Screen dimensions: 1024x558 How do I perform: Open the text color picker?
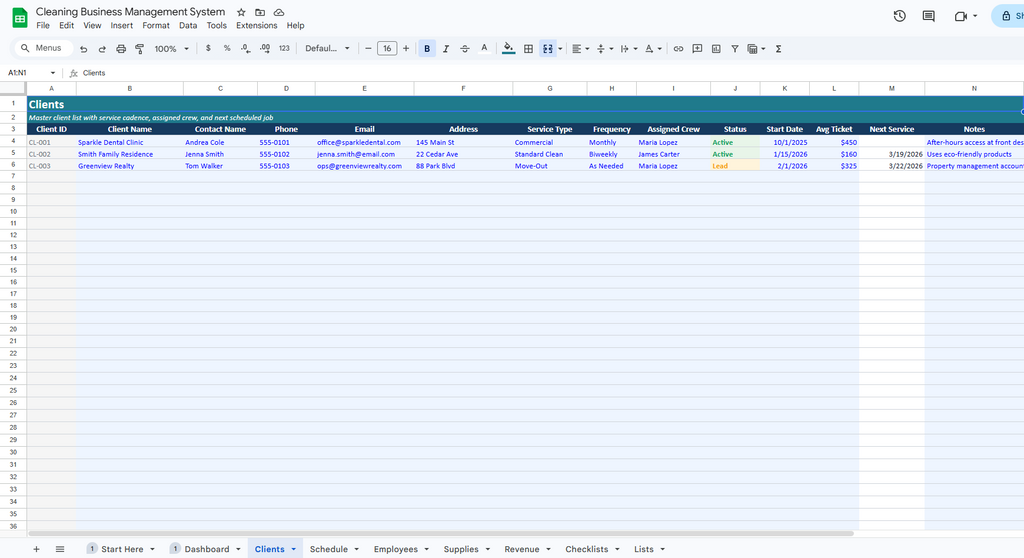pos(484,48)
